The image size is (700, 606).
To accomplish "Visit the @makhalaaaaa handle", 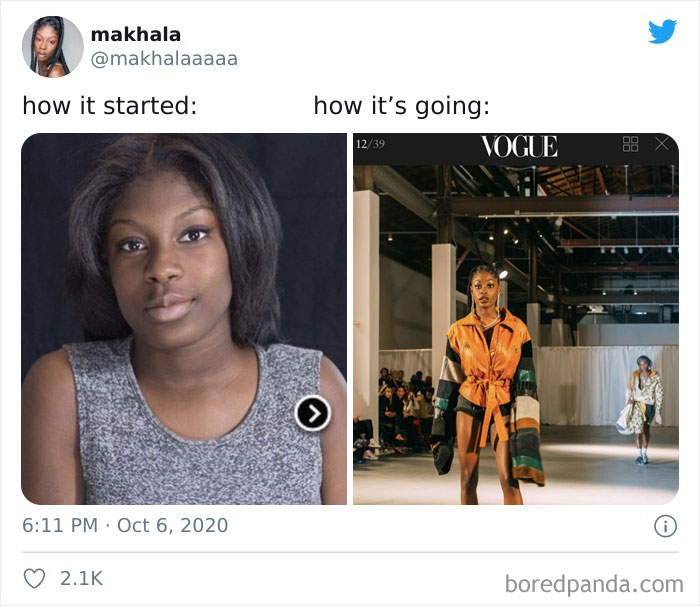I will 164,59.
